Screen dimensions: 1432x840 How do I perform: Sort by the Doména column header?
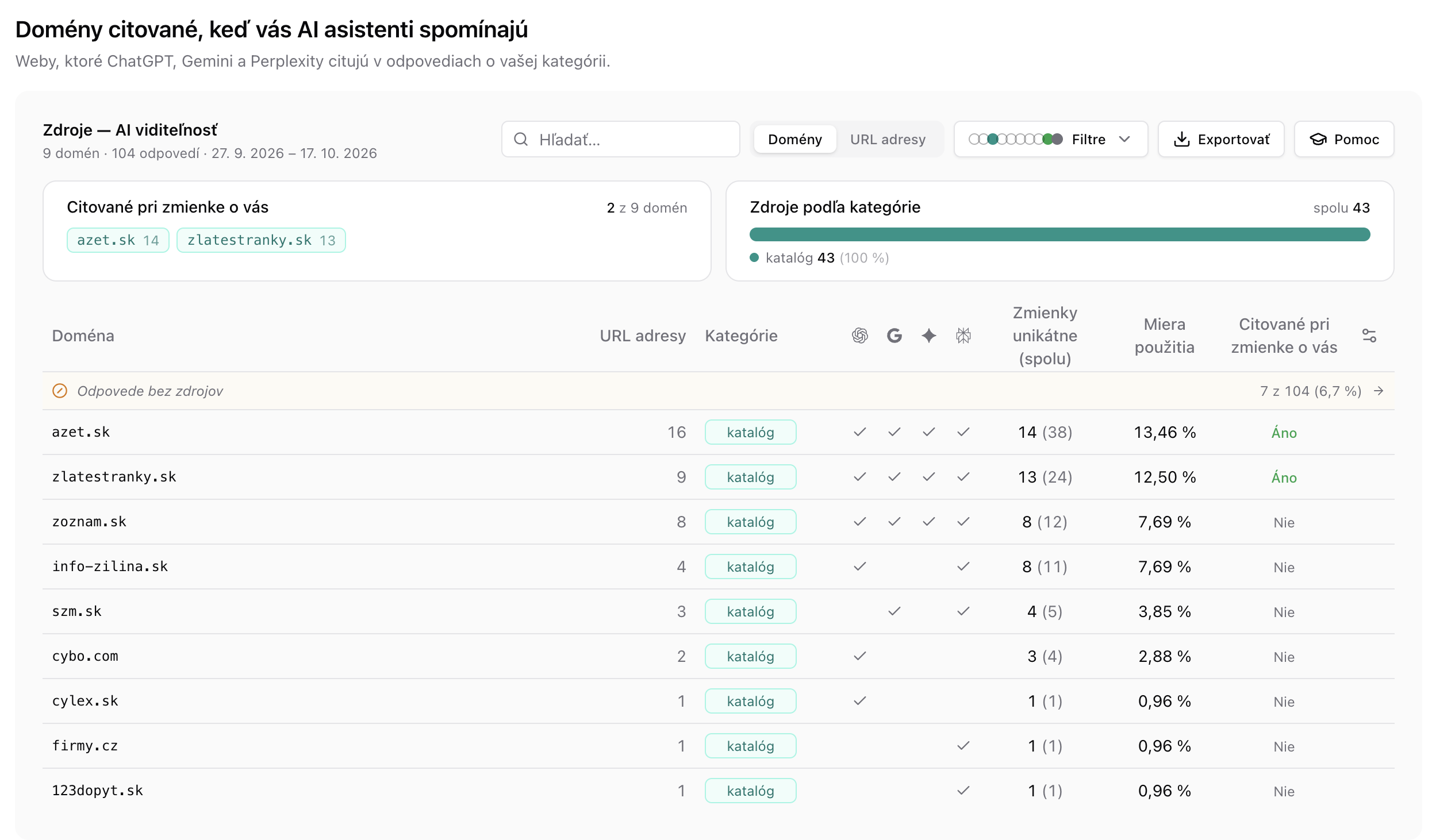pos(83,336)
